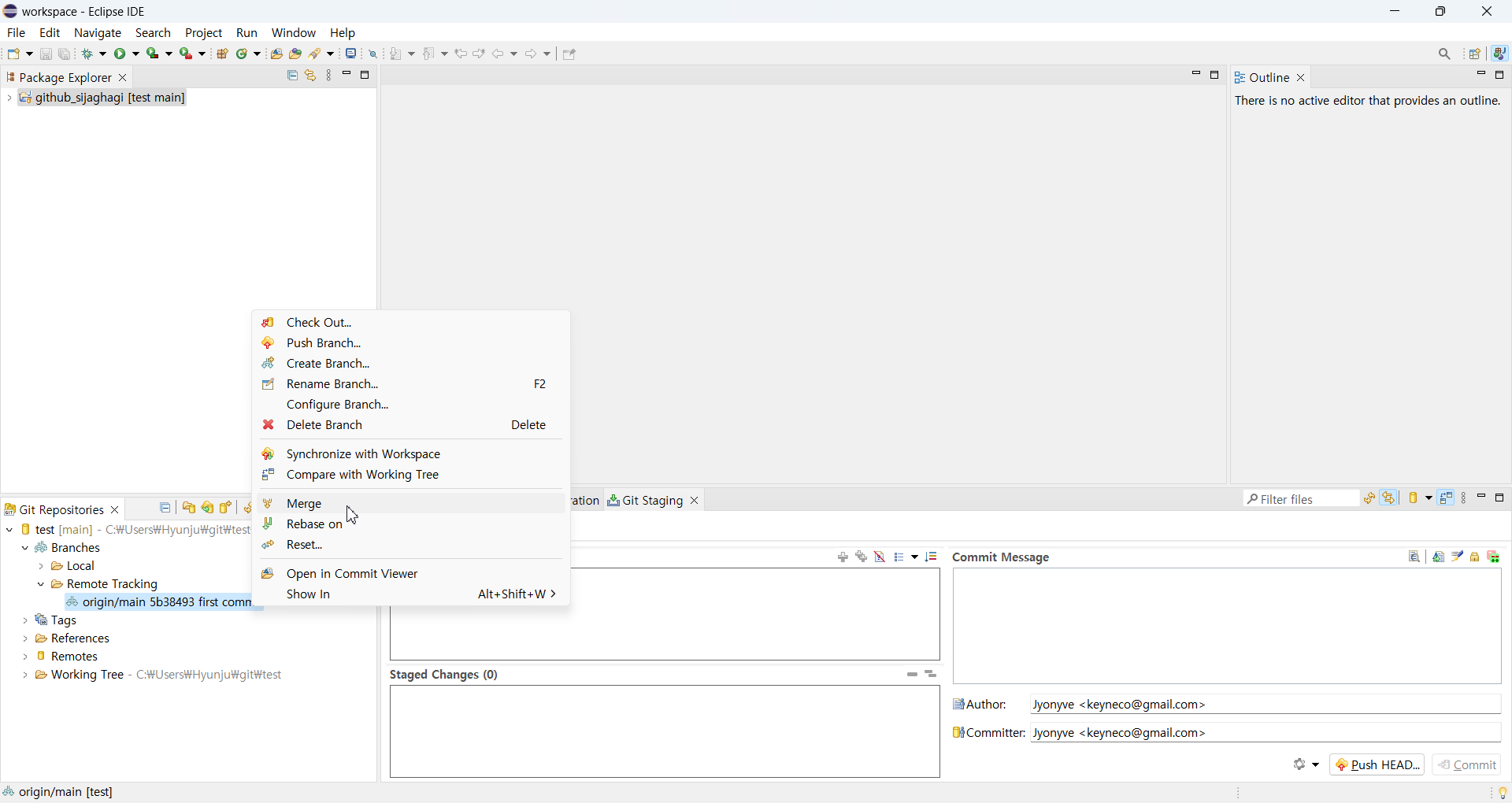Expand the Remotes node
The height and width of the screenshot is (803, 1512).
pos(25,657)
